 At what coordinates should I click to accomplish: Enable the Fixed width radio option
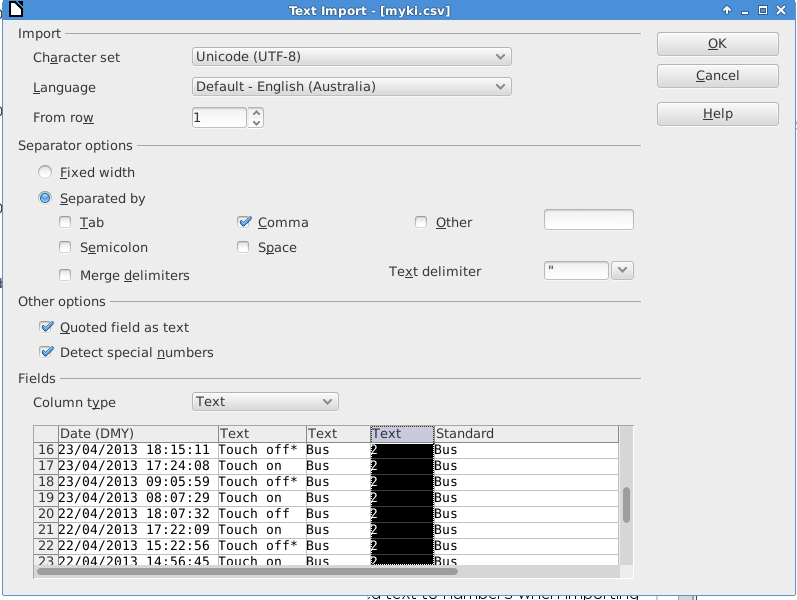[x=46, y=172]
